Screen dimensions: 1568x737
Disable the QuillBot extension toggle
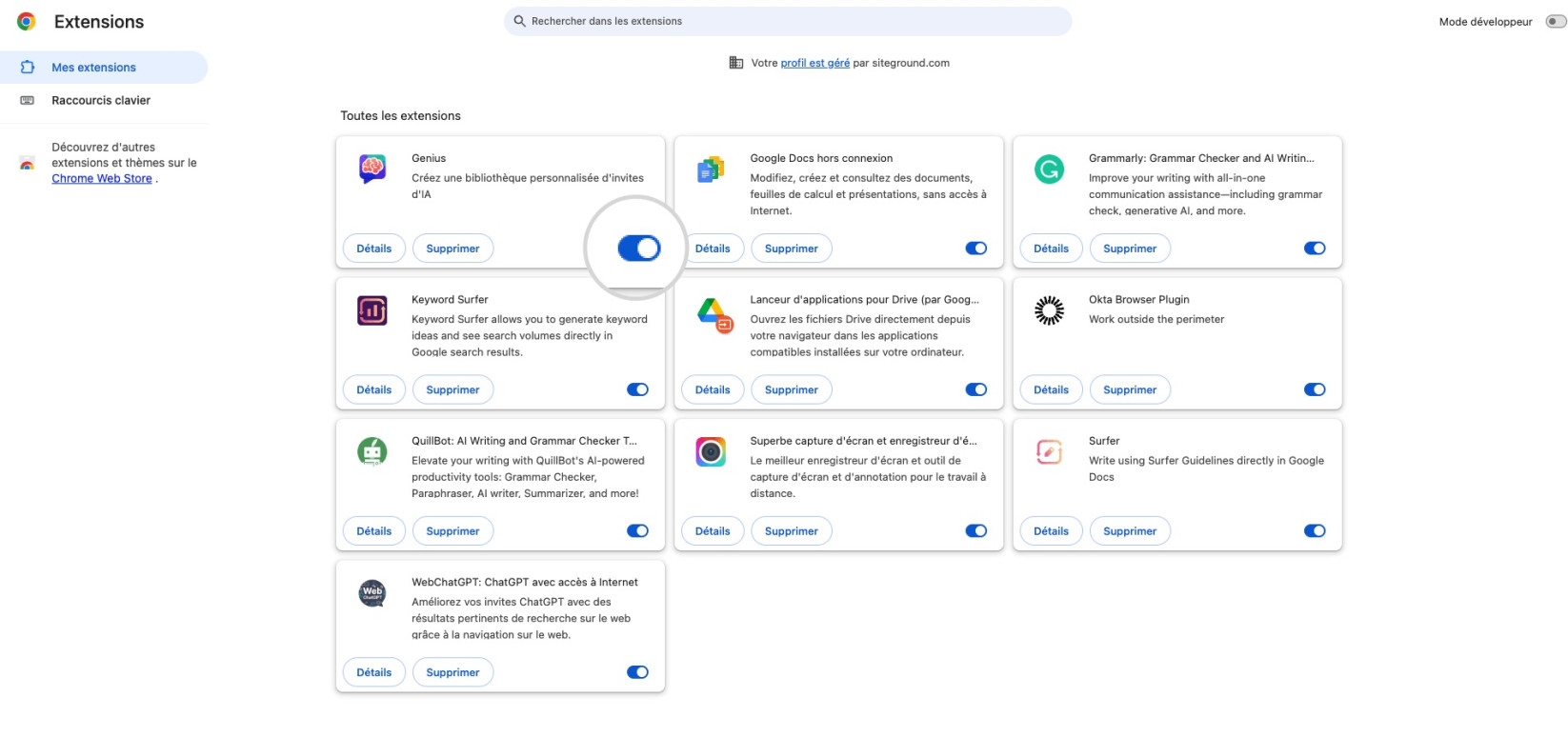637,531
